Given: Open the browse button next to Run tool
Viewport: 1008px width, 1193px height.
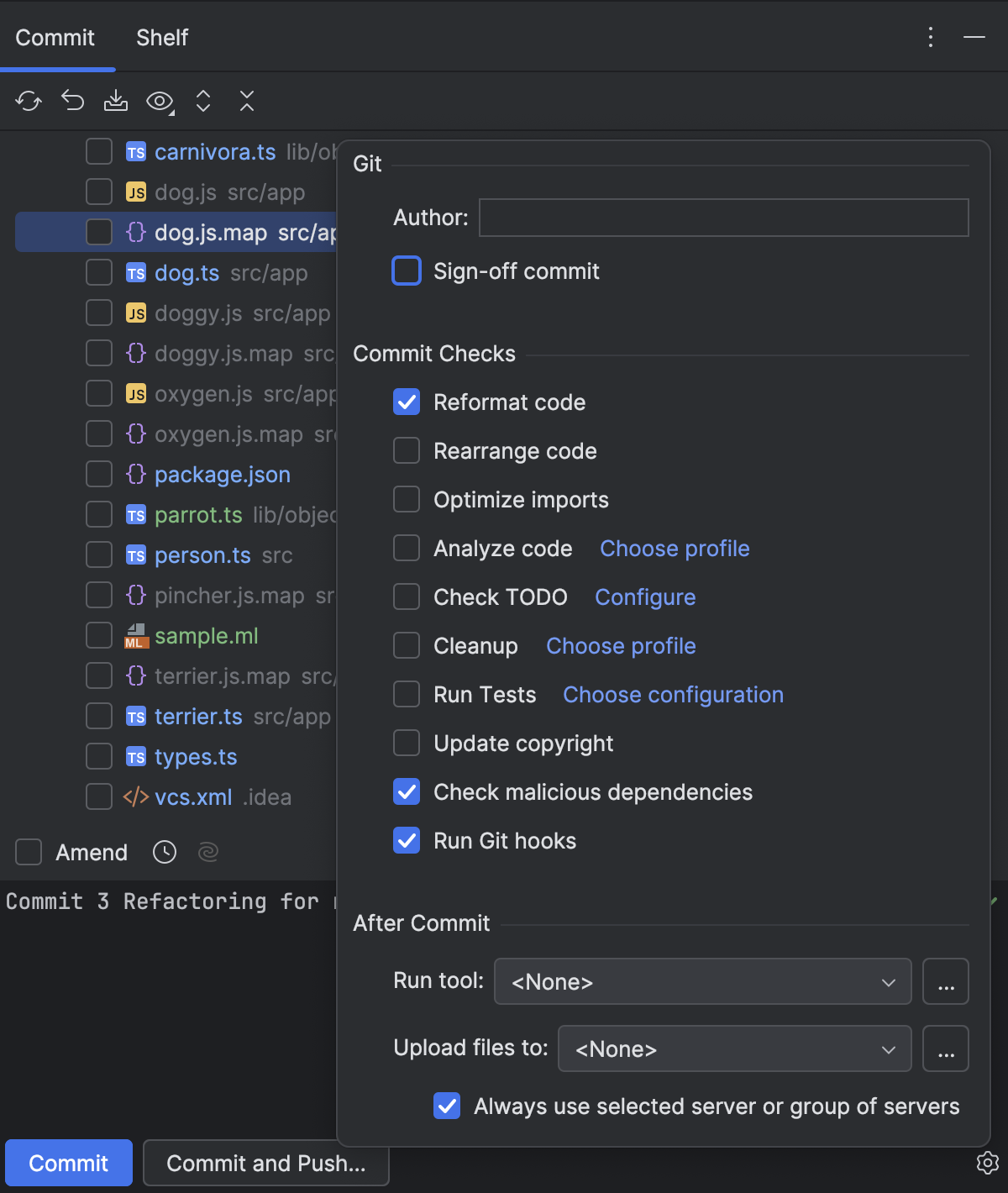Looking at the screenshot, I should 946,981.
